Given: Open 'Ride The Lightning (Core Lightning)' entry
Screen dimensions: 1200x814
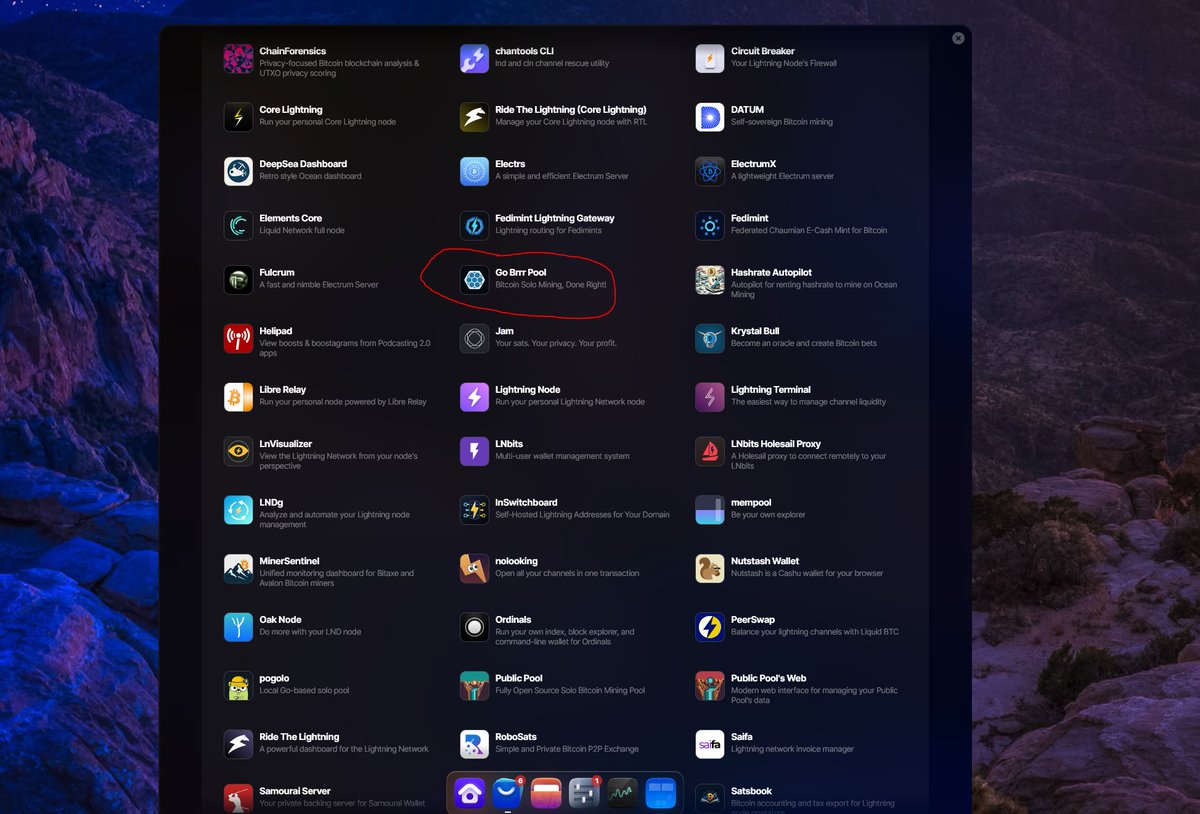Looking at the screenshot, I should 553,117.
